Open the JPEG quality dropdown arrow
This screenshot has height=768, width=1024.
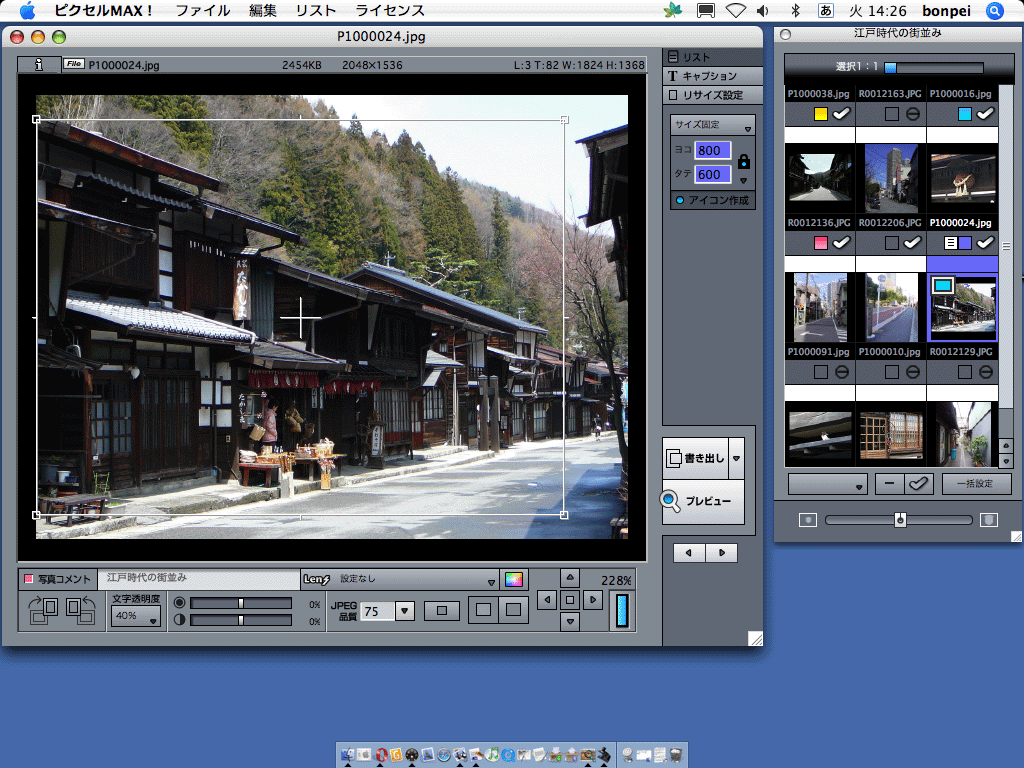click(x=405, y=611)
